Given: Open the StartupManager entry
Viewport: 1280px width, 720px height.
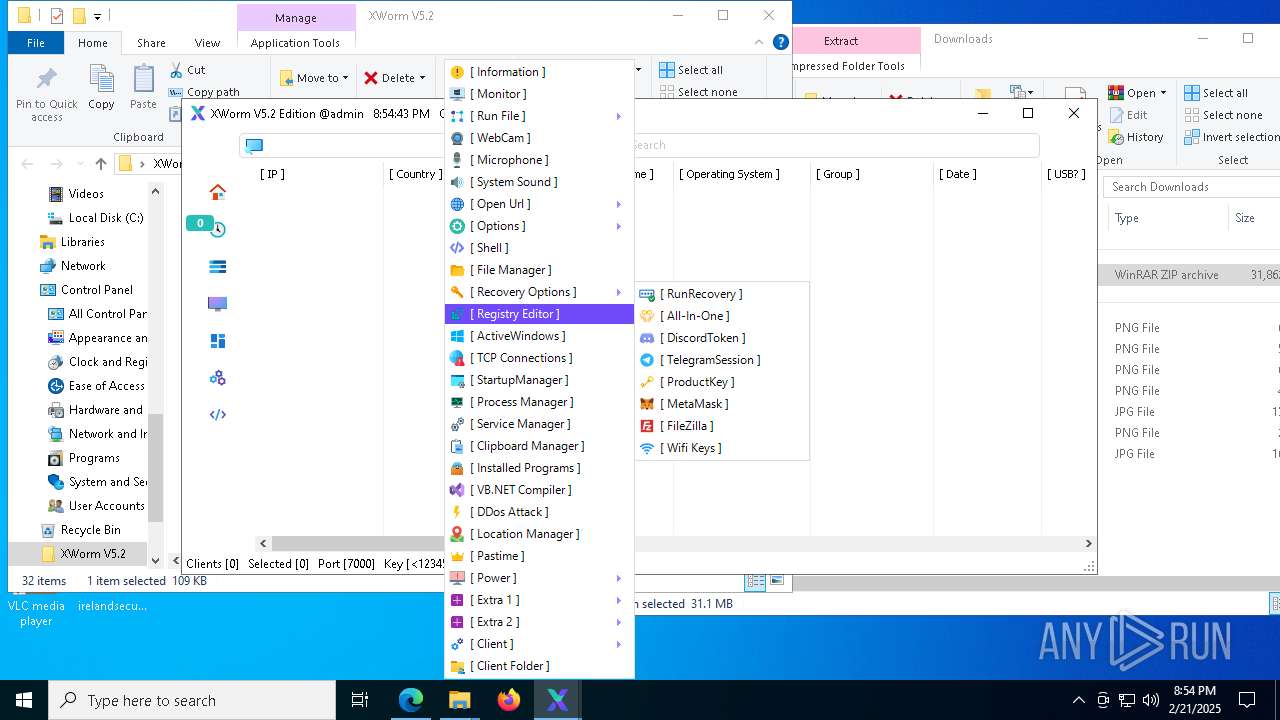Looking at the screenshot, I should [x=539, y=380].
